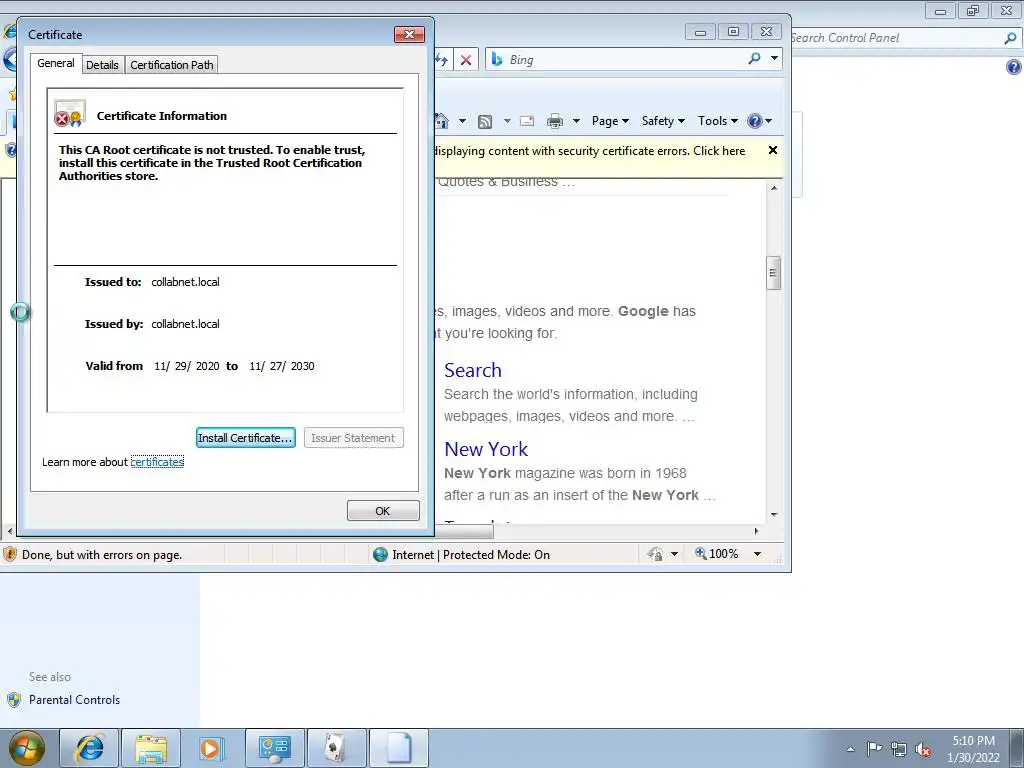Open the Search result link

[x=473, y=370]
